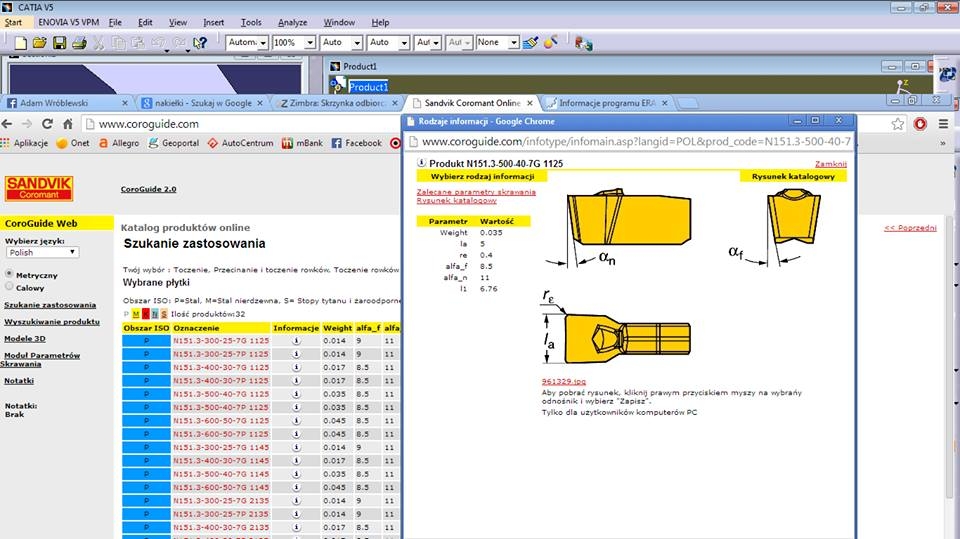Click the Opera-style red extension icon
Image resolution: width=960 pixels, height=539 pixels.
(920, 124)
